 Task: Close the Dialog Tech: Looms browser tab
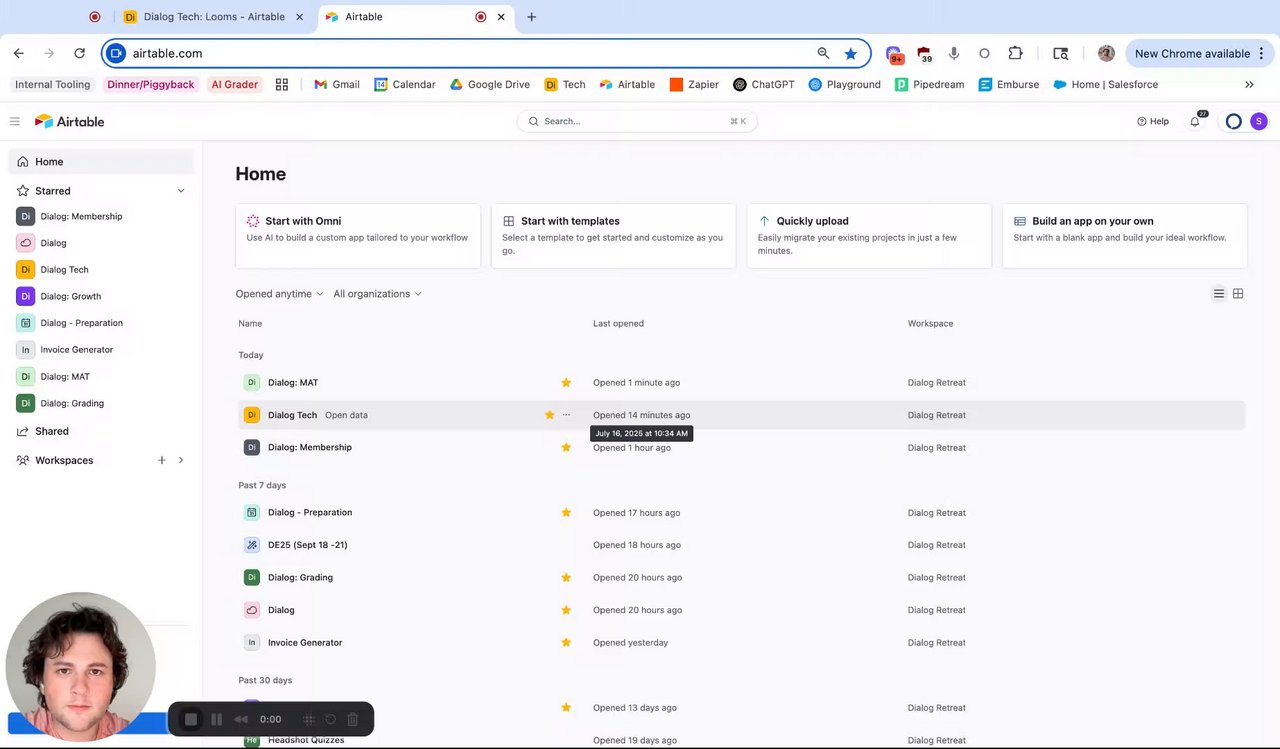299,17
